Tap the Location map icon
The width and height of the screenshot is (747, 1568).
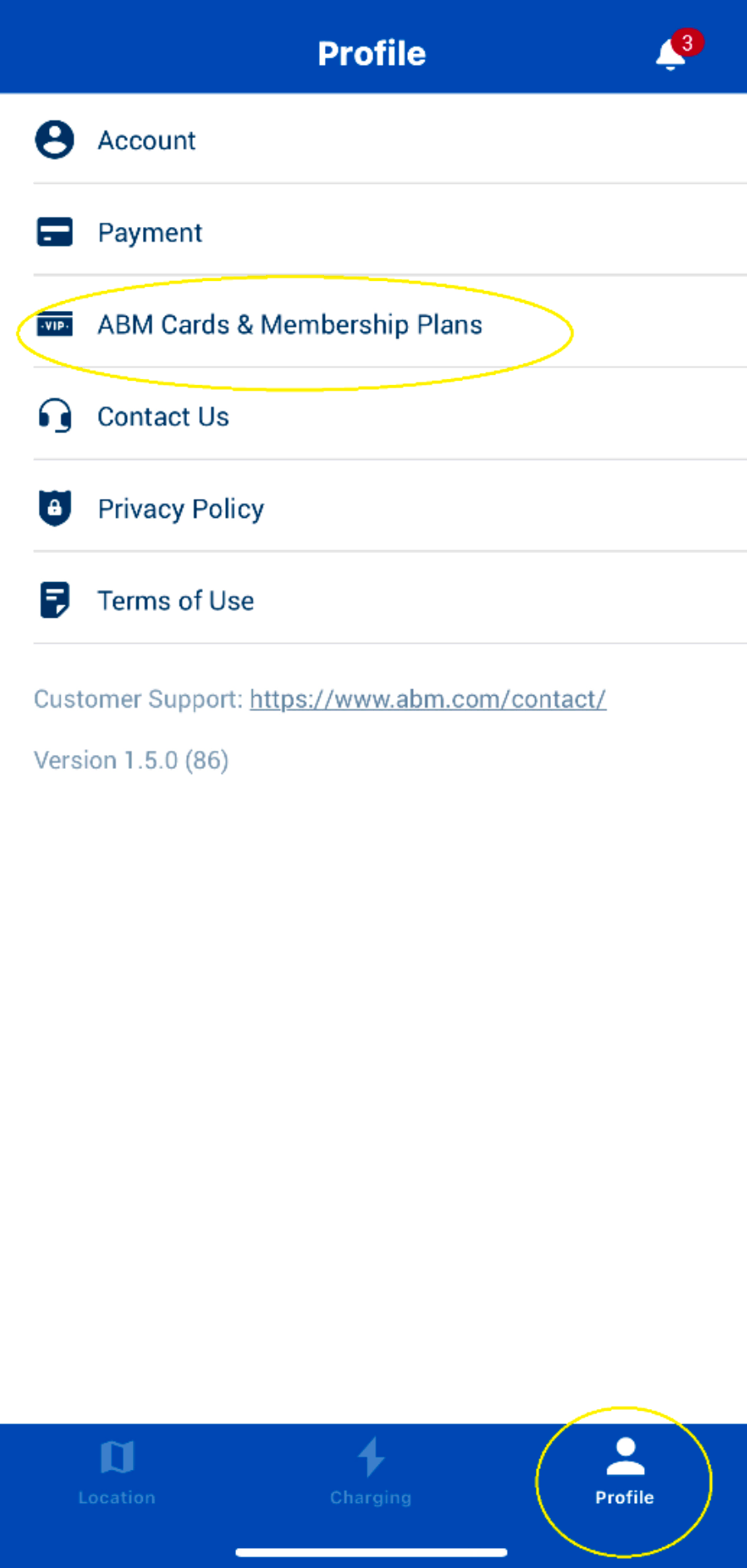click(x=117, y=1457)
